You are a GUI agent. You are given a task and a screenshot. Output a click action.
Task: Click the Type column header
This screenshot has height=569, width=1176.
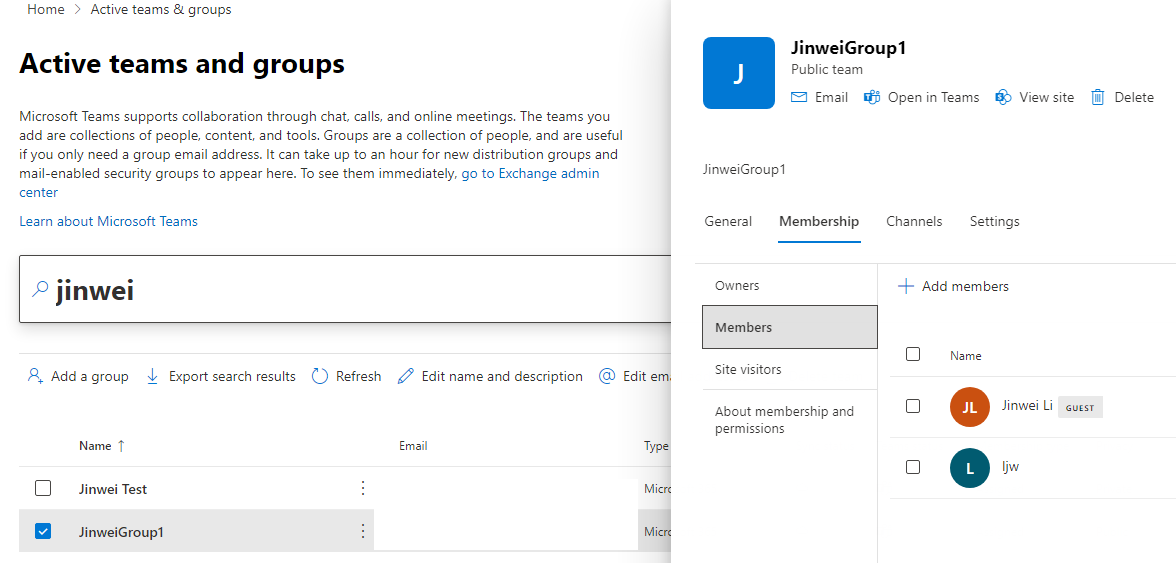tap(656, 446)
